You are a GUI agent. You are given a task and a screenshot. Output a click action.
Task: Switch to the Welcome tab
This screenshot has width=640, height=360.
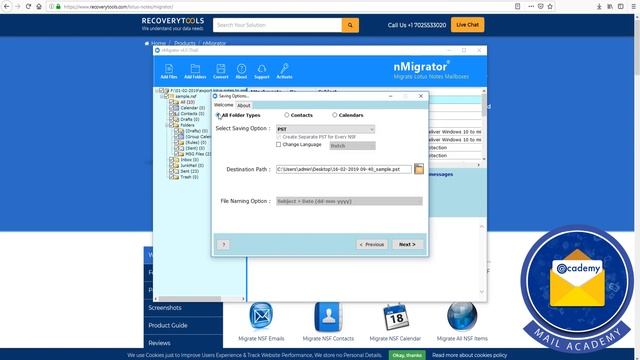click(224, 105)
